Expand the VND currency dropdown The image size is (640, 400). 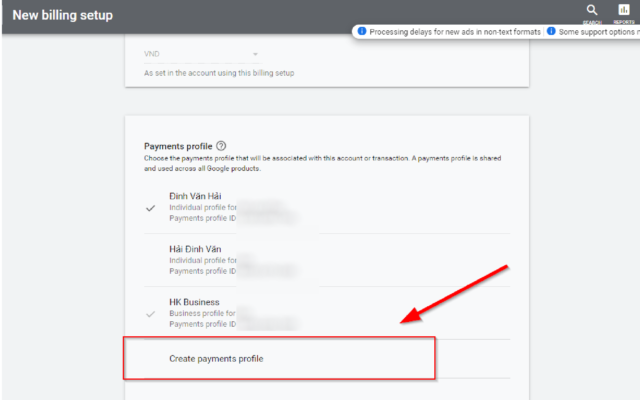pos(202,54)
